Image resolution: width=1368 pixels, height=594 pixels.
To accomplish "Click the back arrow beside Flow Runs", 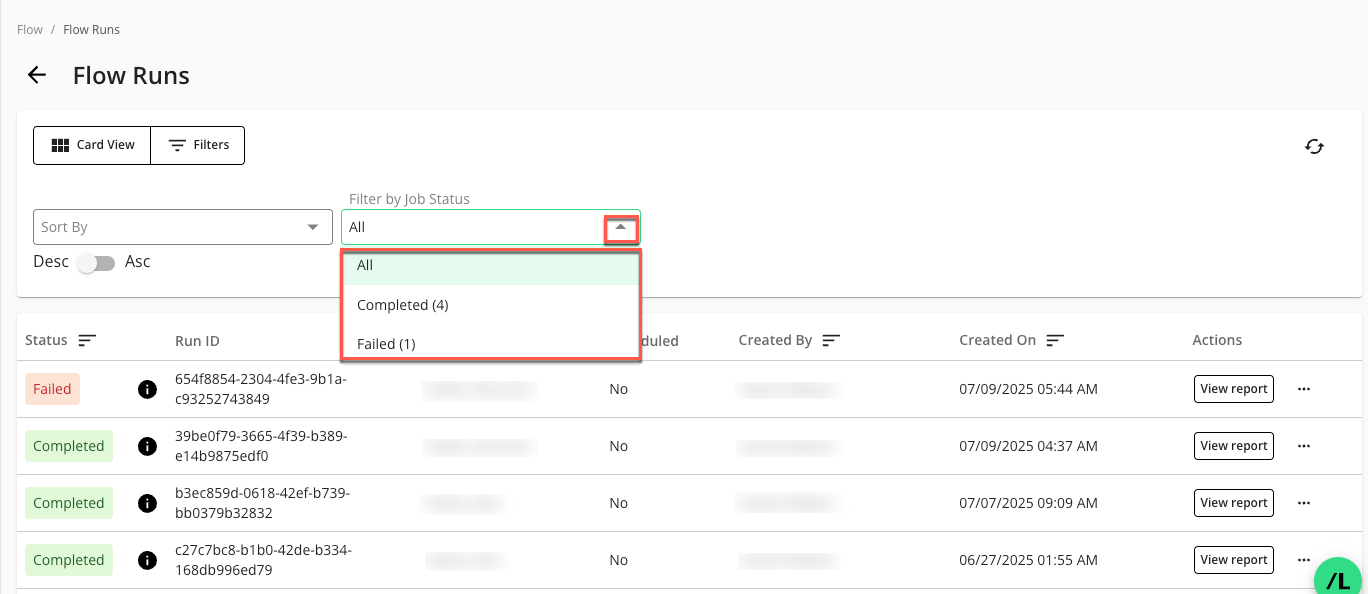I will click(x=37, y=75).
